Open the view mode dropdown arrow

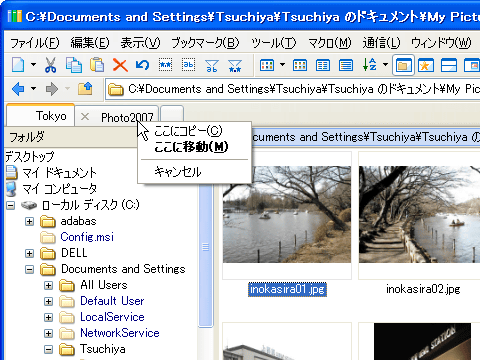tap(282, 65)
